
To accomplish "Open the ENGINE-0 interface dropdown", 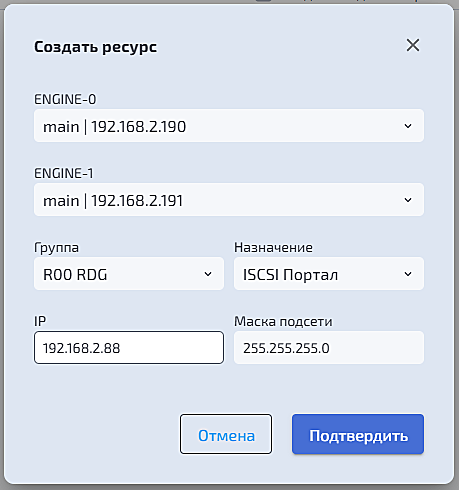I will pyautogui.click(x=229, y=126).
